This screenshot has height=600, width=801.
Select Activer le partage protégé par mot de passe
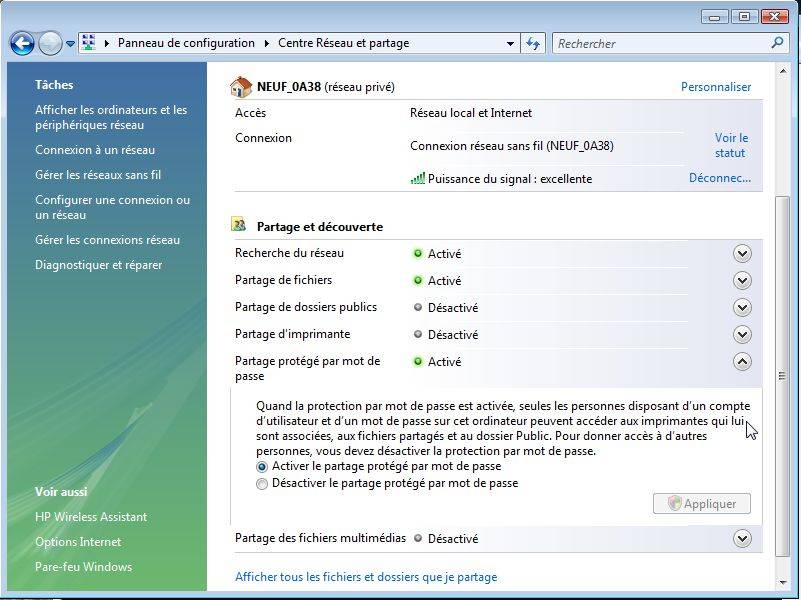pyautogui.click(x=262, y=466)
